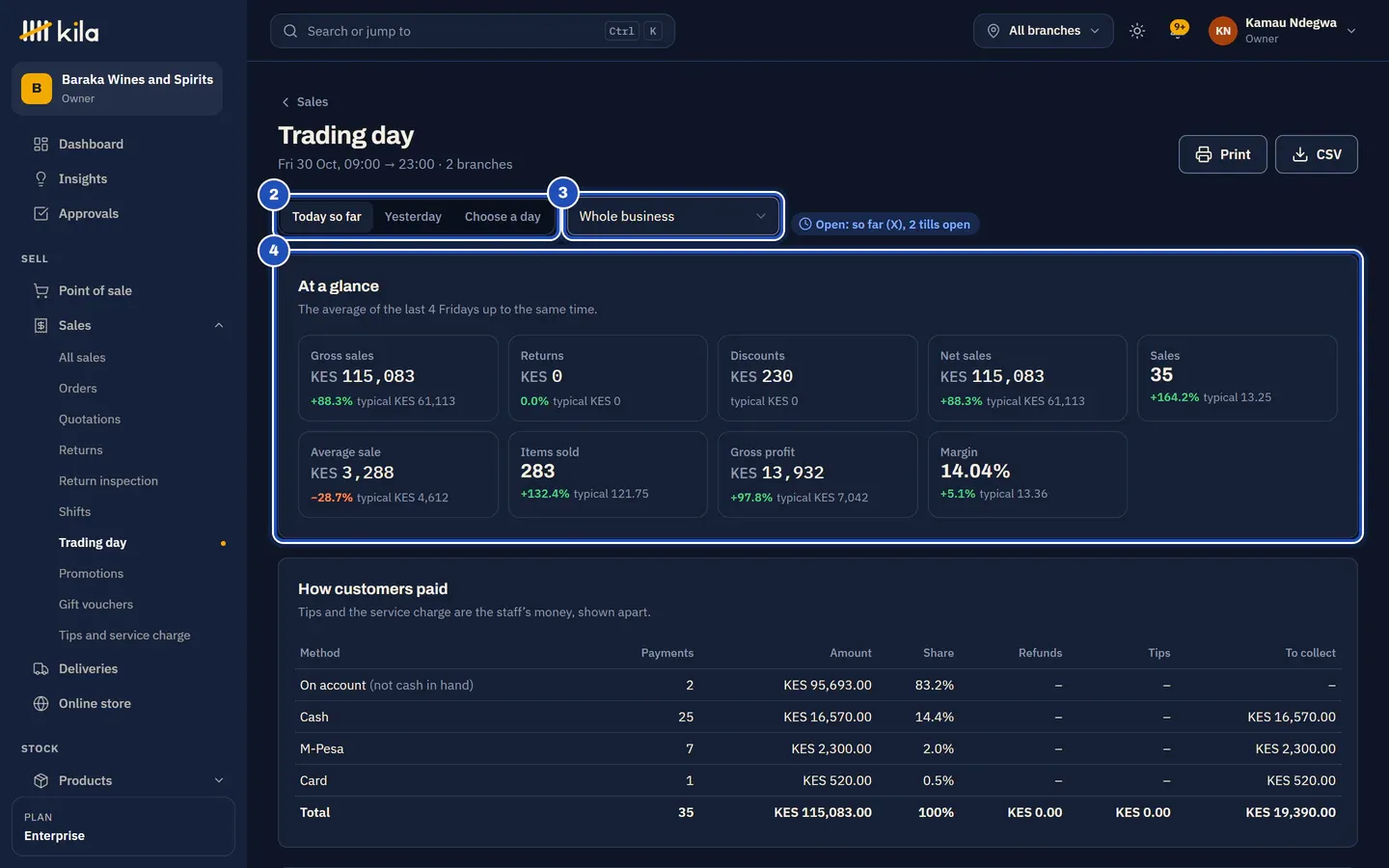Click the Kila logo
Viewport: 1389px width, 868px height.
click(59, 31)
